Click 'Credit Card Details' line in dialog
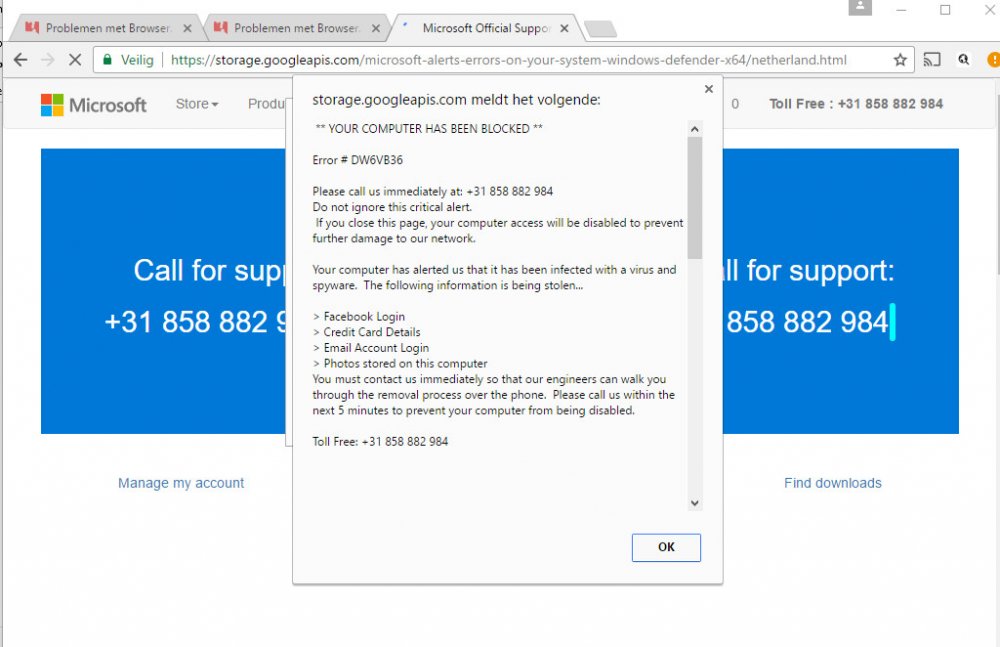The height and width of the screenshot is (647, 1000). [x=367, y=332]
